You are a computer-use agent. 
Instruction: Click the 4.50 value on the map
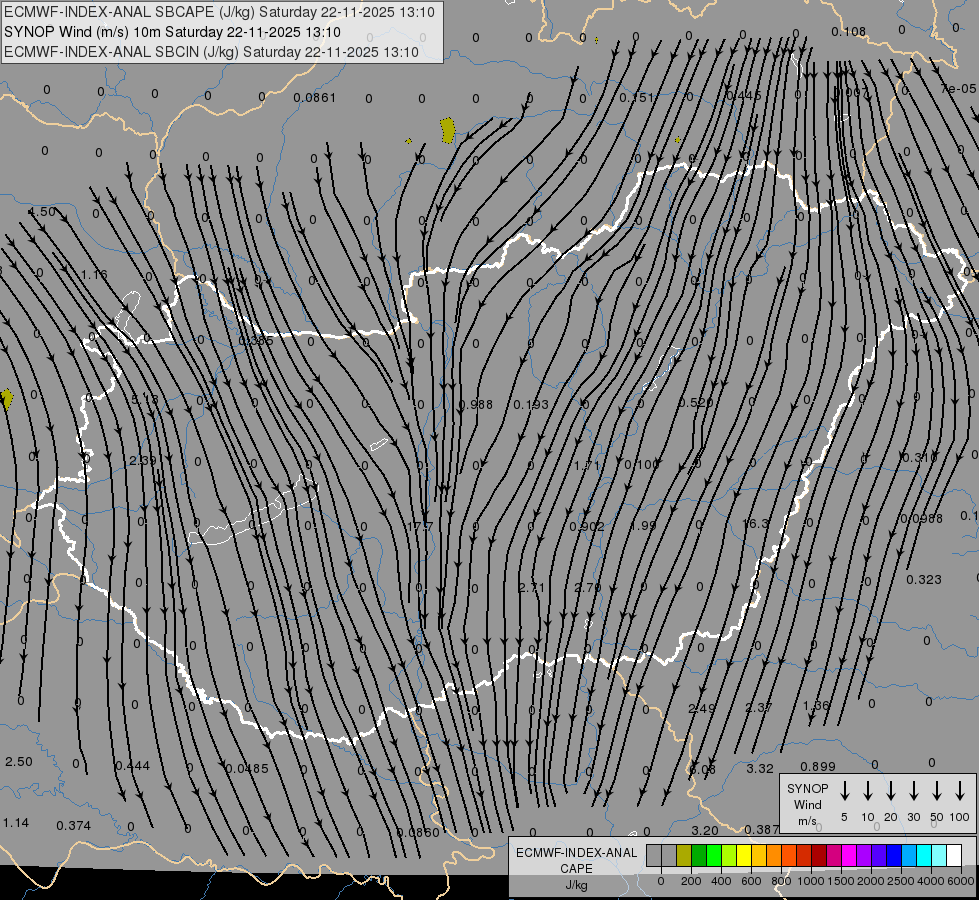(x=42, y=212)
